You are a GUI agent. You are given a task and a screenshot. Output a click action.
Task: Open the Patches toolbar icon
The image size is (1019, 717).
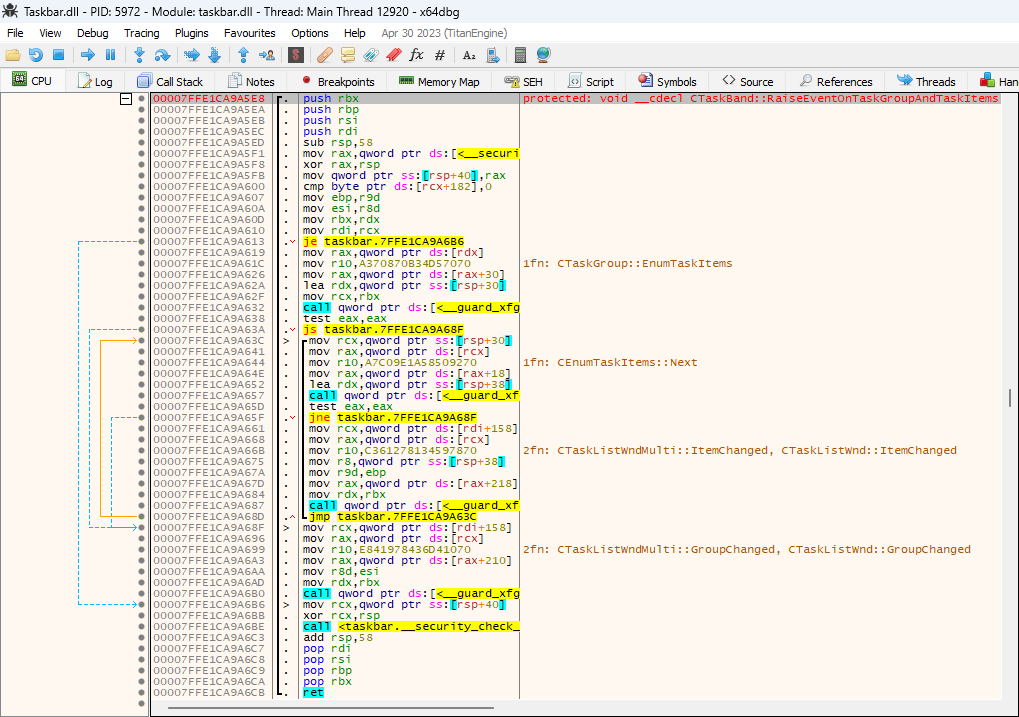point(325,55)
